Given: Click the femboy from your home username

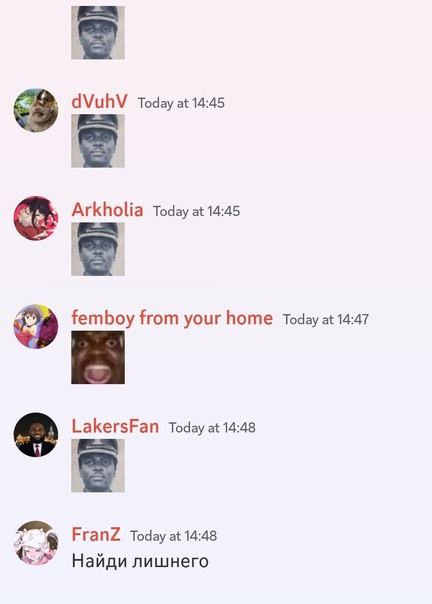Looking at the screenshot, I should coord(172,318).
